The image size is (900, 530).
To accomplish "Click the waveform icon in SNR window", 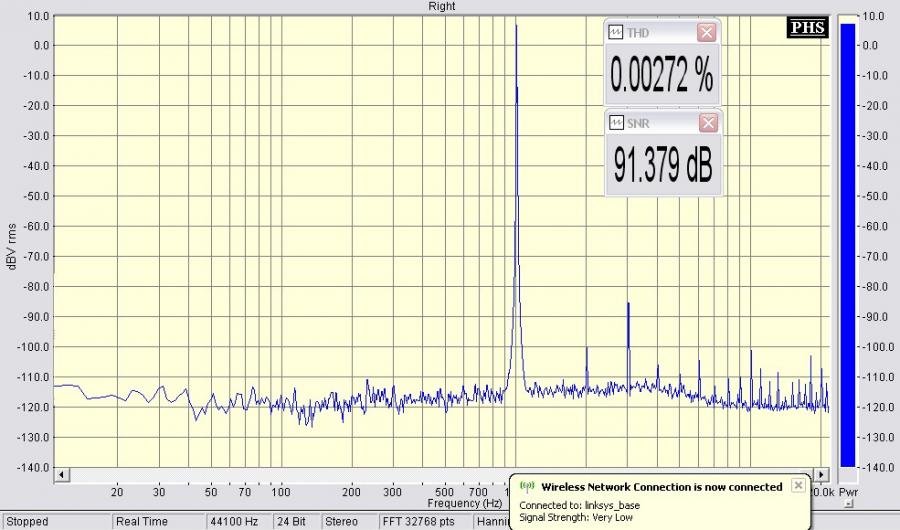I will [x=615, y=123].
